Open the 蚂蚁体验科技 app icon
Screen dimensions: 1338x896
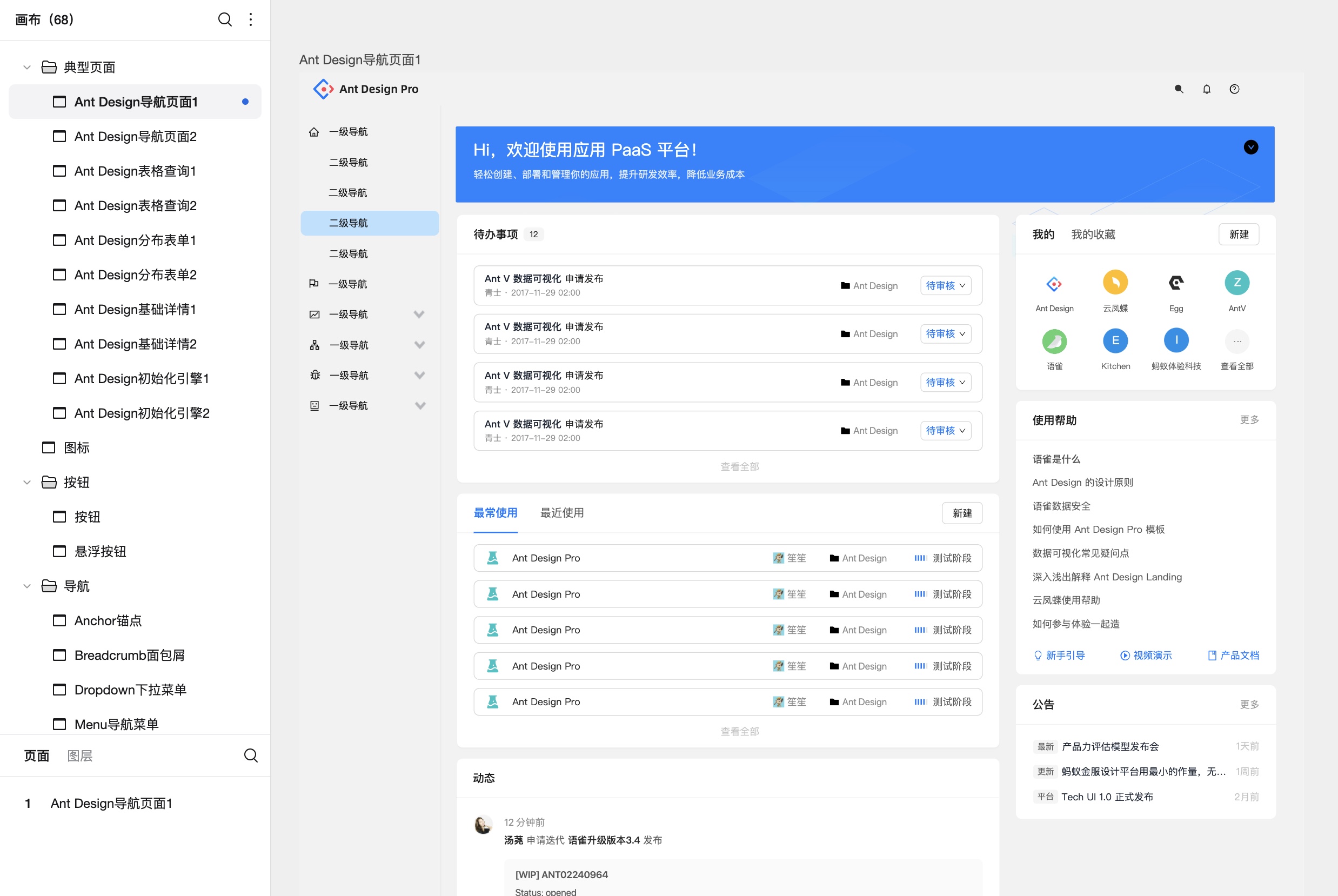[1176, 340]
